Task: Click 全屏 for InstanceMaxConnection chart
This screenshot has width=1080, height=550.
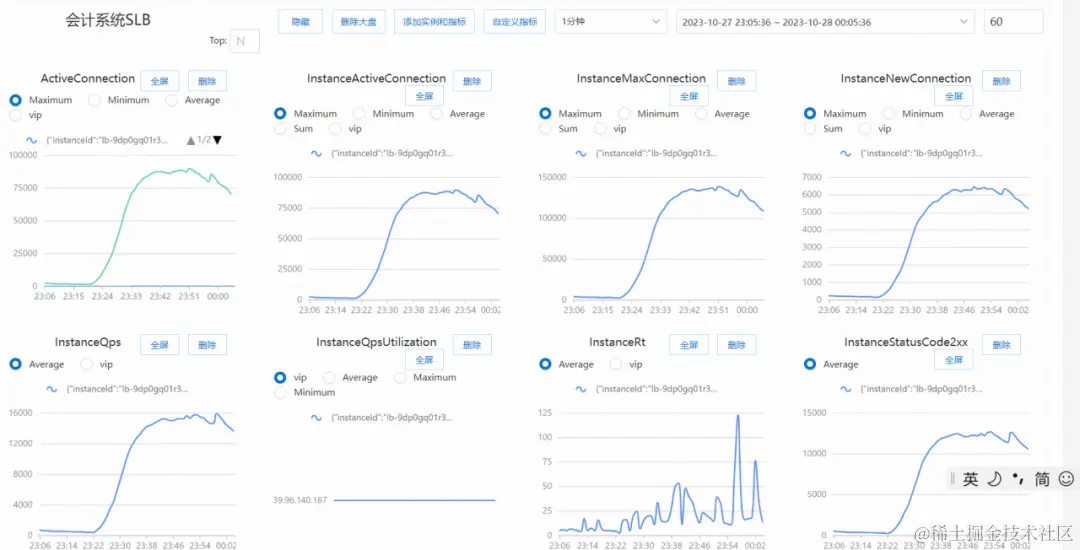Action: click(689, 96)
